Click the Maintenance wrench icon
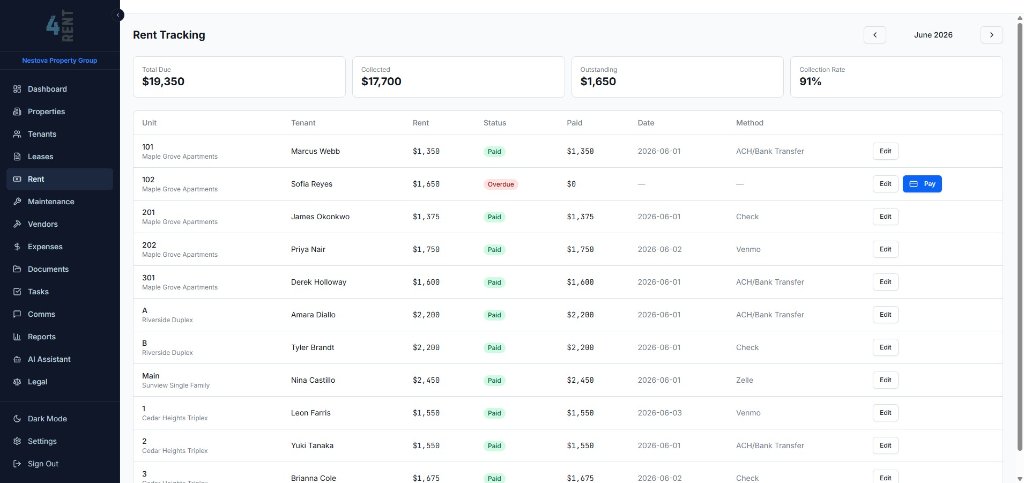The image size is (1024, 483). pos(17,202)
